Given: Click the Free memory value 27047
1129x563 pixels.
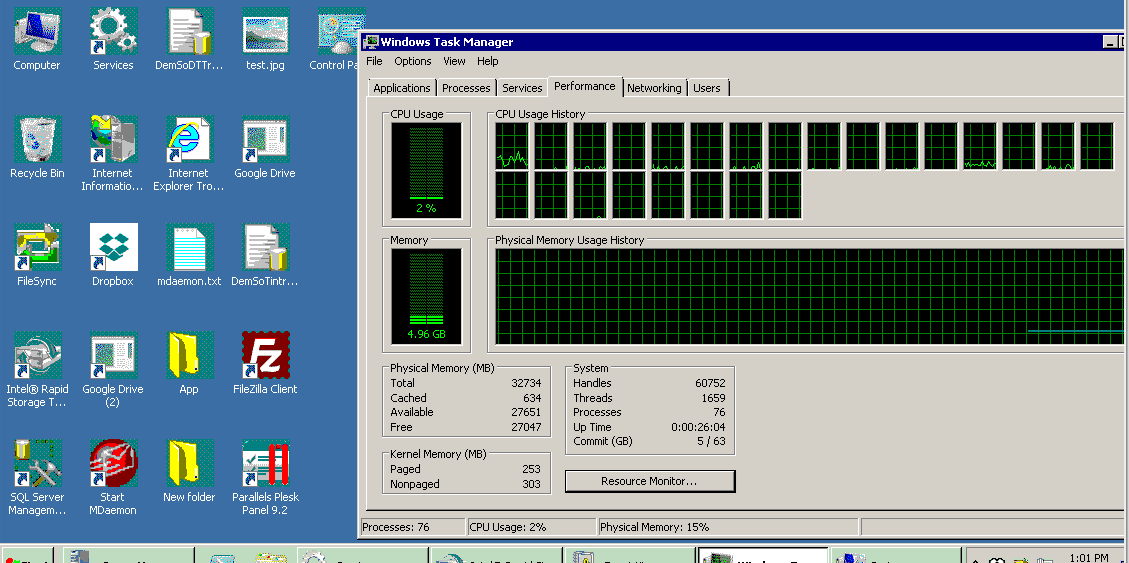Looking at the screenshot, I should (x=526, y=427).
